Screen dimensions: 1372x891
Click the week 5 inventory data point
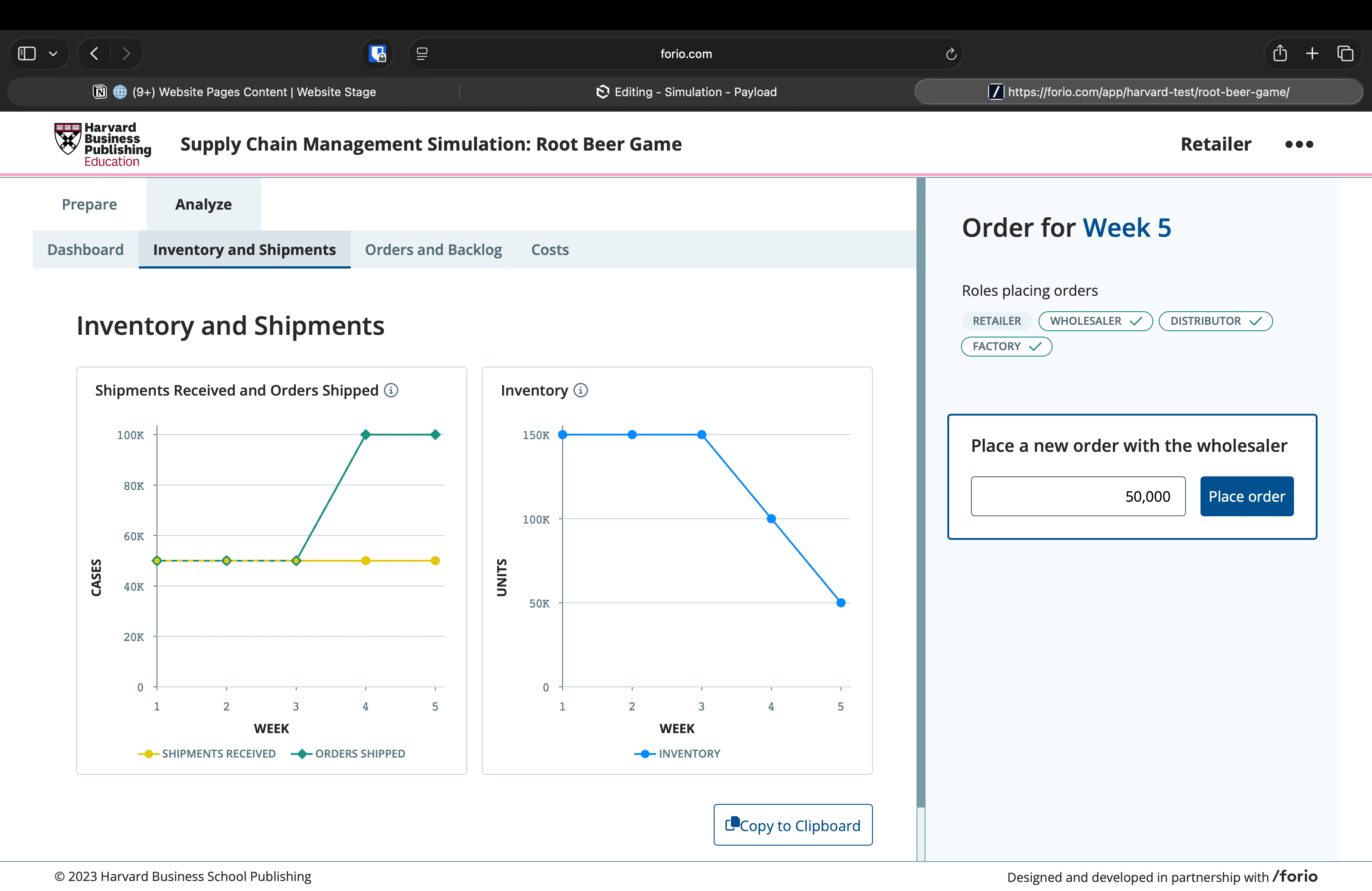(841, 603)
